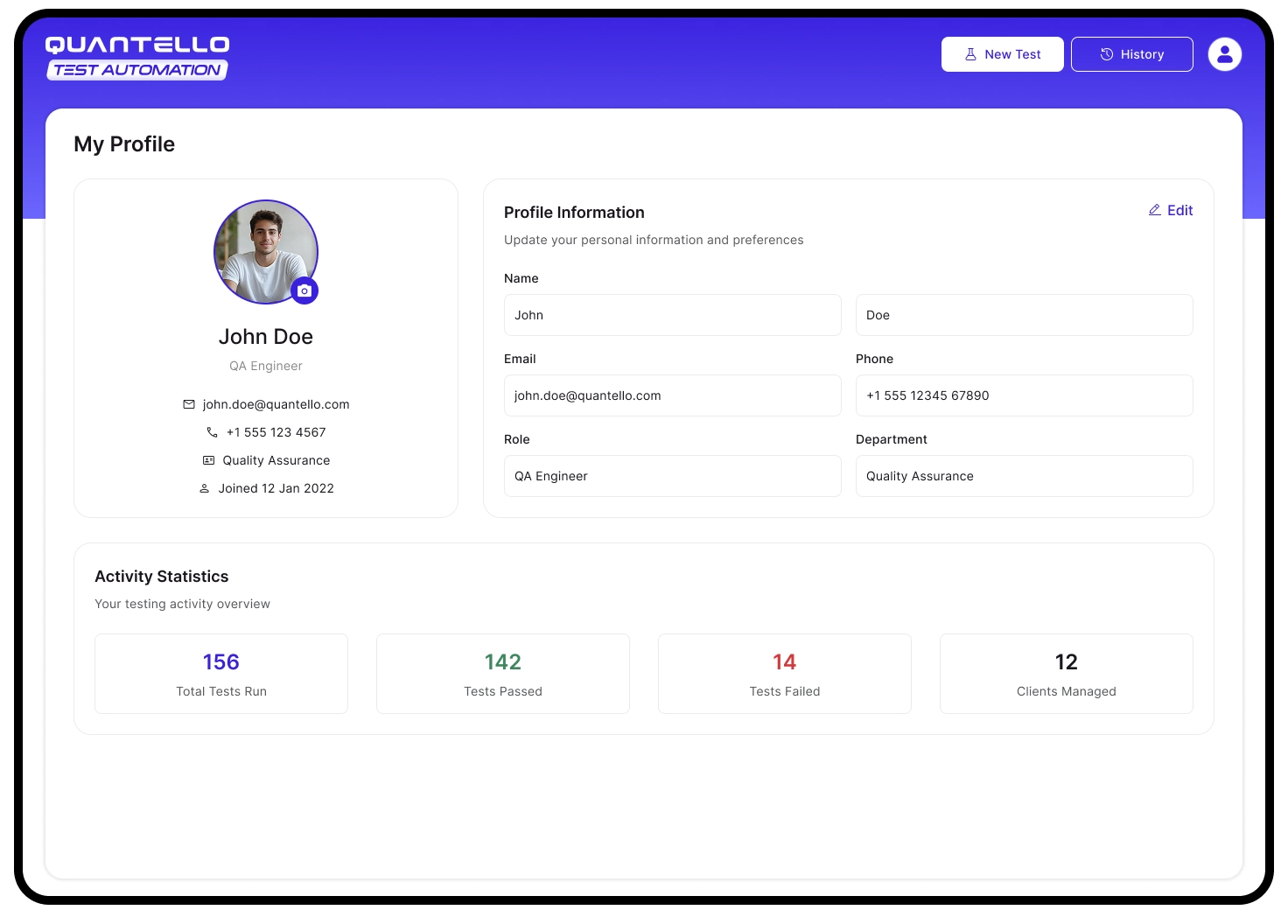Viewport: 1288px width, 924px height.
Task: Click the 14 Tests Failed card
Action: [x=785, y=674]
